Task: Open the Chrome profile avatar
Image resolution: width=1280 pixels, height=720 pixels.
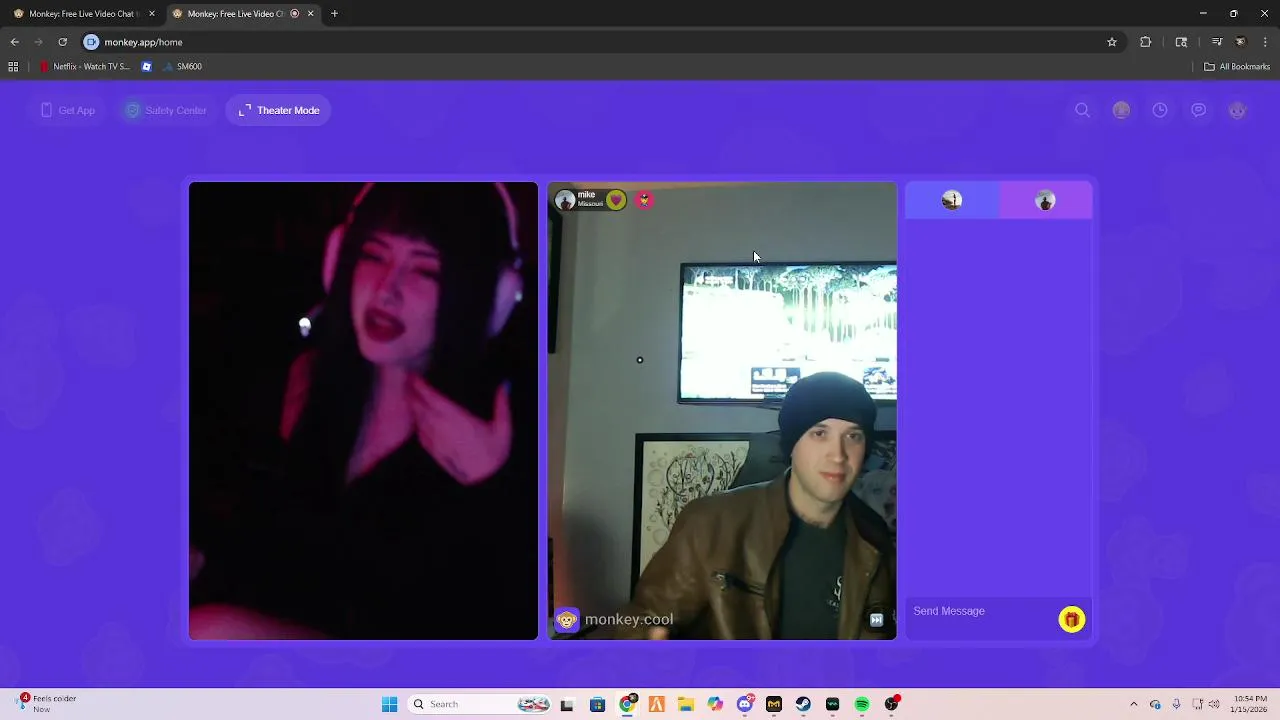Action: point(1241,42)
